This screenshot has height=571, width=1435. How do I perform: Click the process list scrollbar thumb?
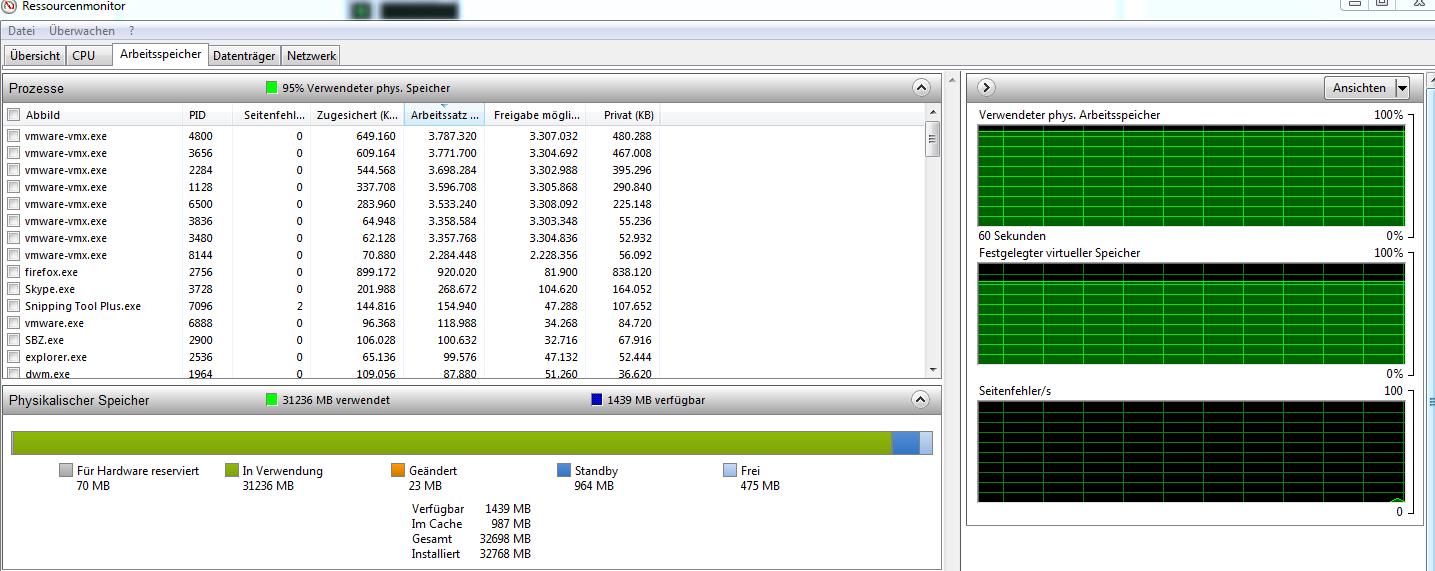click(x=932, y=140)
